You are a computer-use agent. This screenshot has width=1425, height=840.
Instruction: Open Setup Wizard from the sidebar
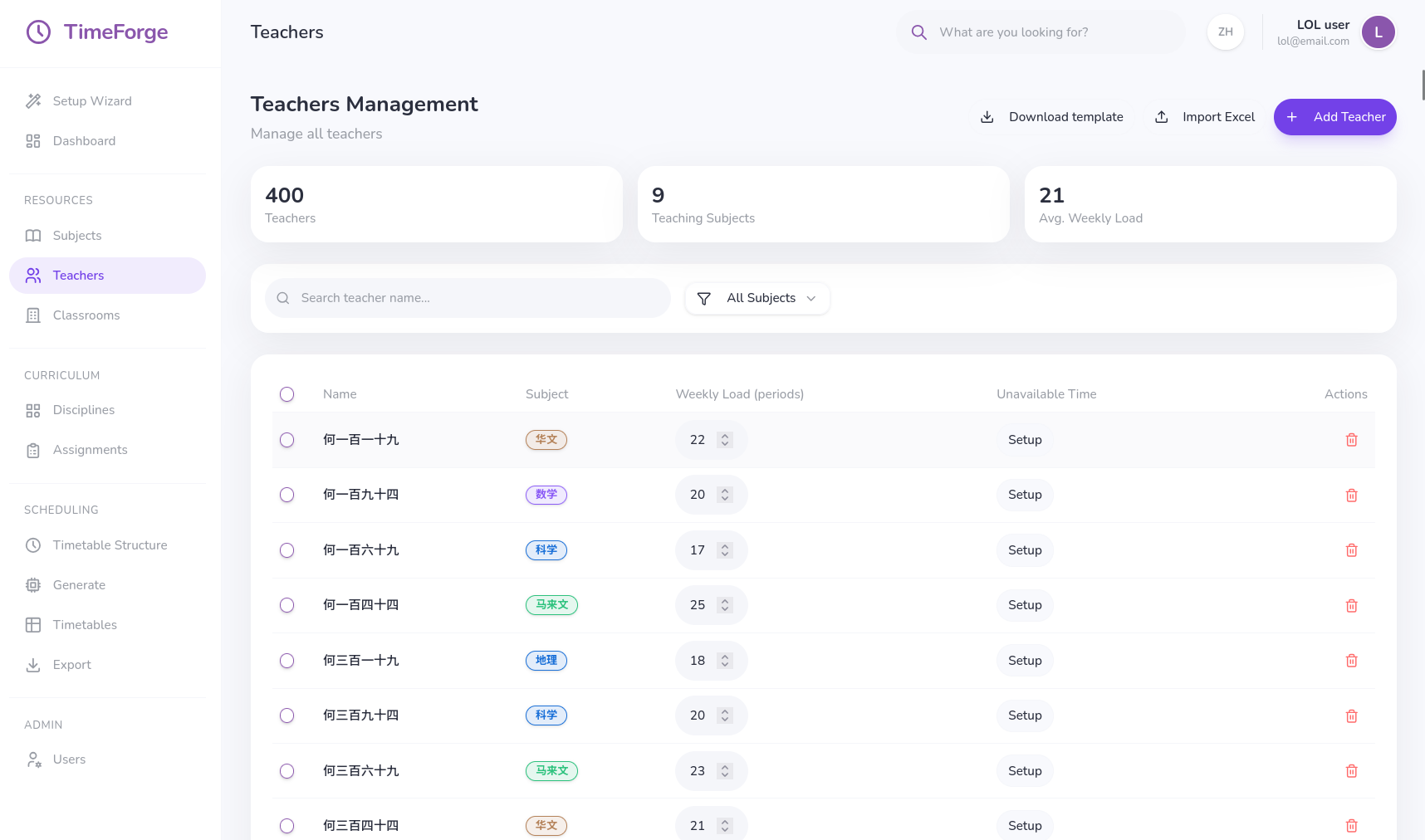(x=107, y=101)
